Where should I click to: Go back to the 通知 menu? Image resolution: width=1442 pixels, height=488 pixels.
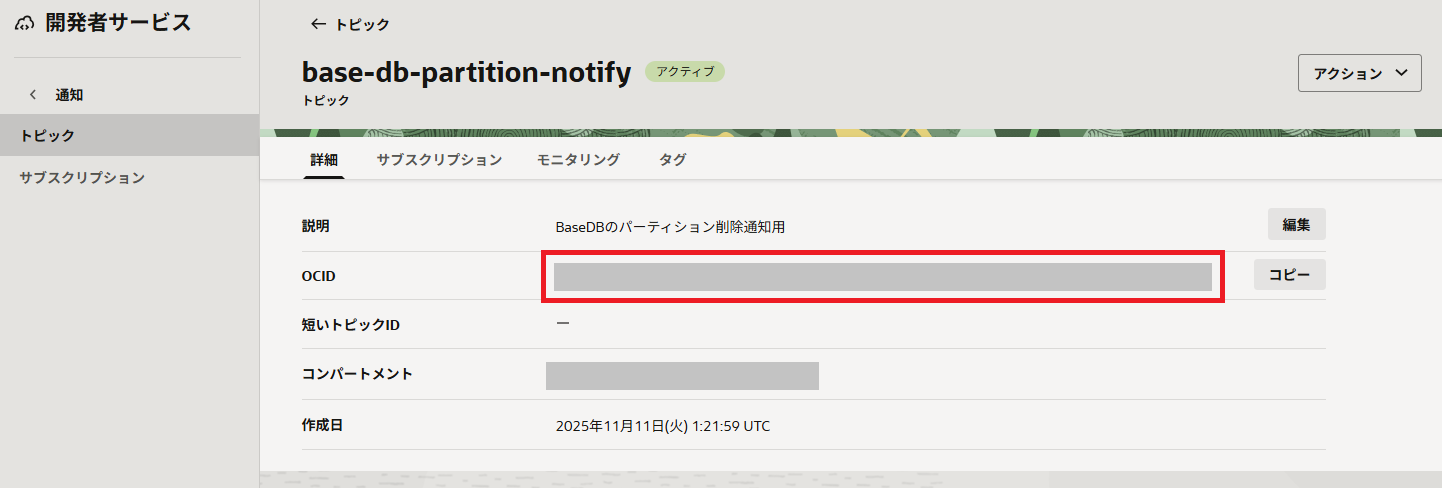click(69, 95)
